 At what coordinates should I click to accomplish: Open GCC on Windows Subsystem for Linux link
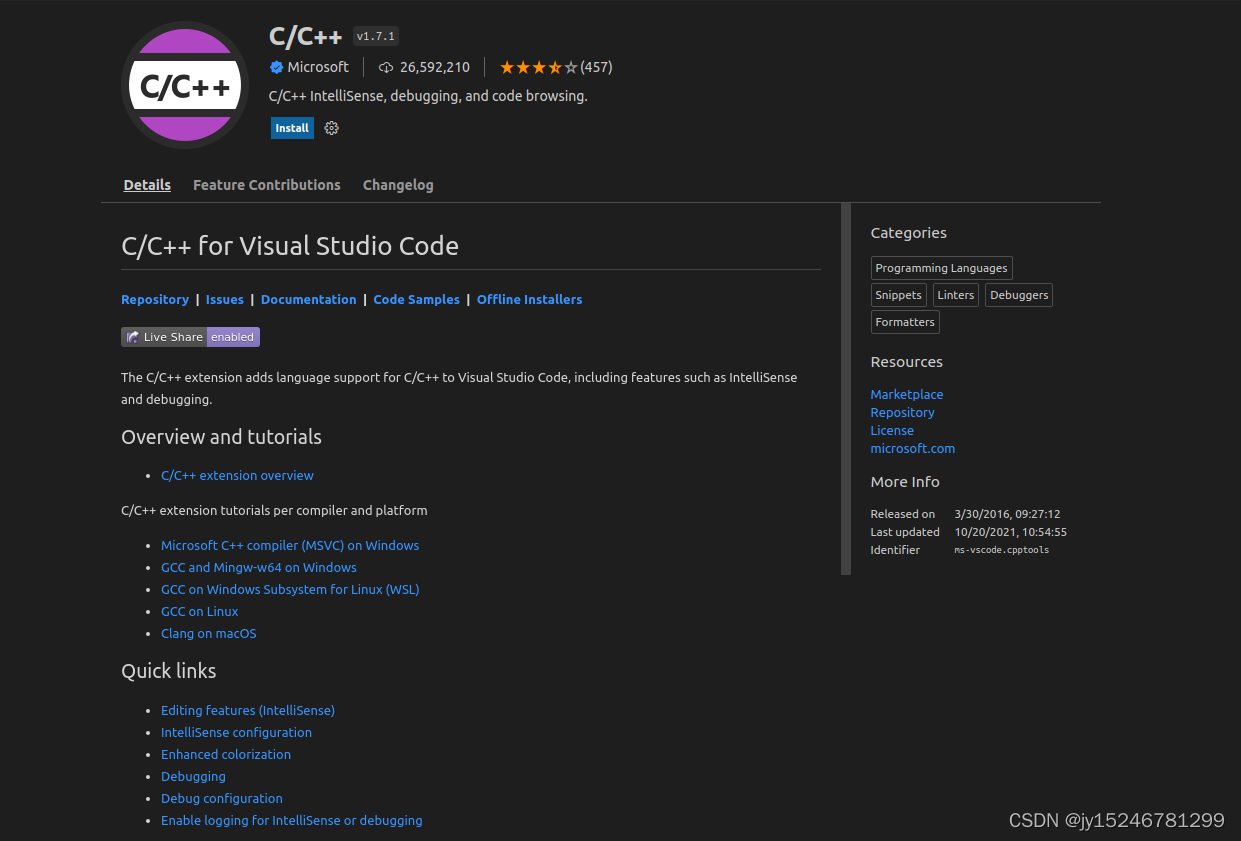[x=290, y=589]
